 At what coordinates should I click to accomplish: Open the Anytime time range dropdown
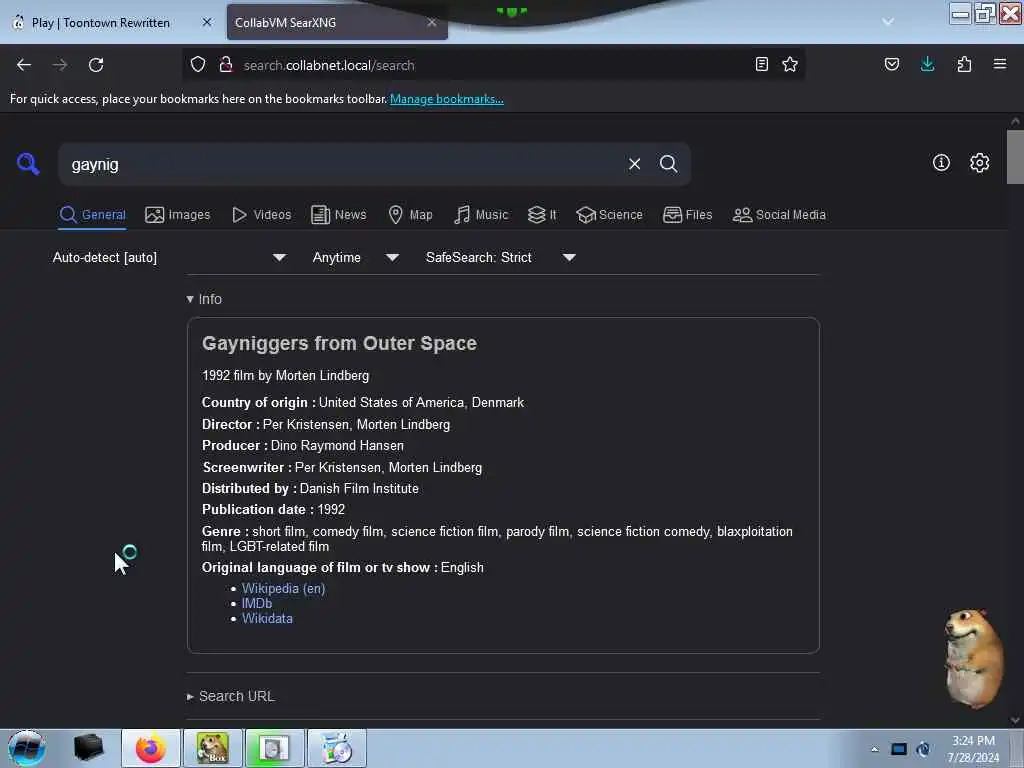point(355,257)
